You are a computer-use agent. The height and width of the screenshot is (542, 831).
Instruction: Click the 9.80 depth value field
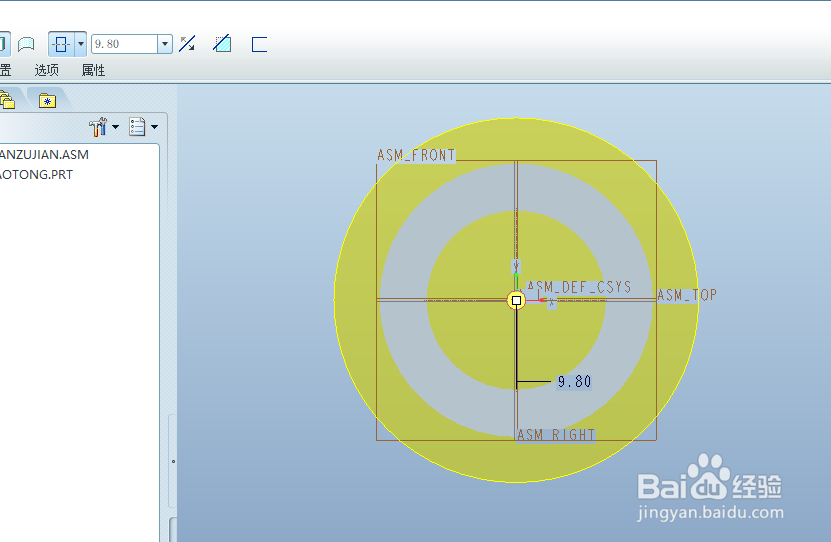125,44
